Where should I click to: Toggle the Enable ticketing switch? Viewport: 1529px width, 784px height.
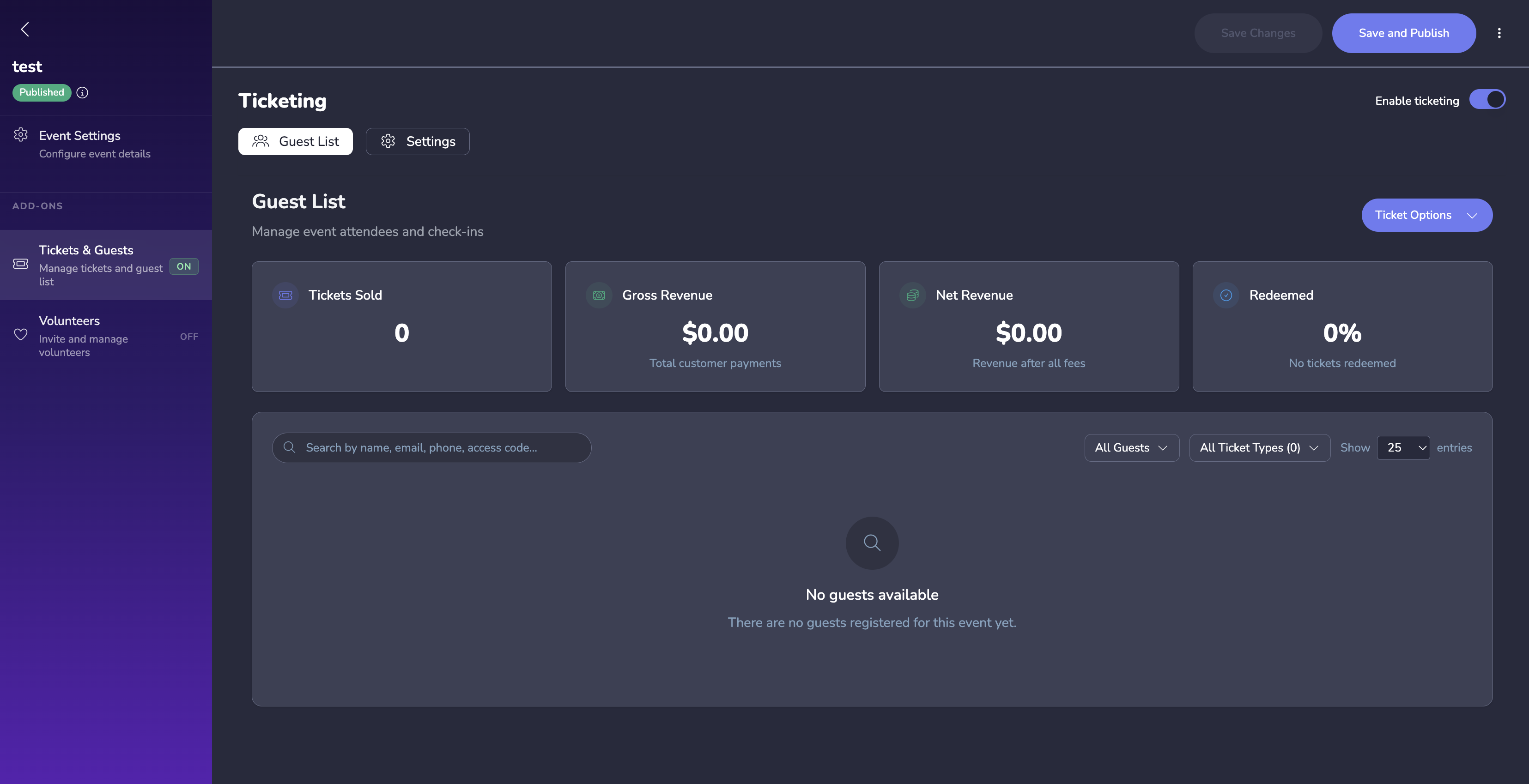(1487, 100)
